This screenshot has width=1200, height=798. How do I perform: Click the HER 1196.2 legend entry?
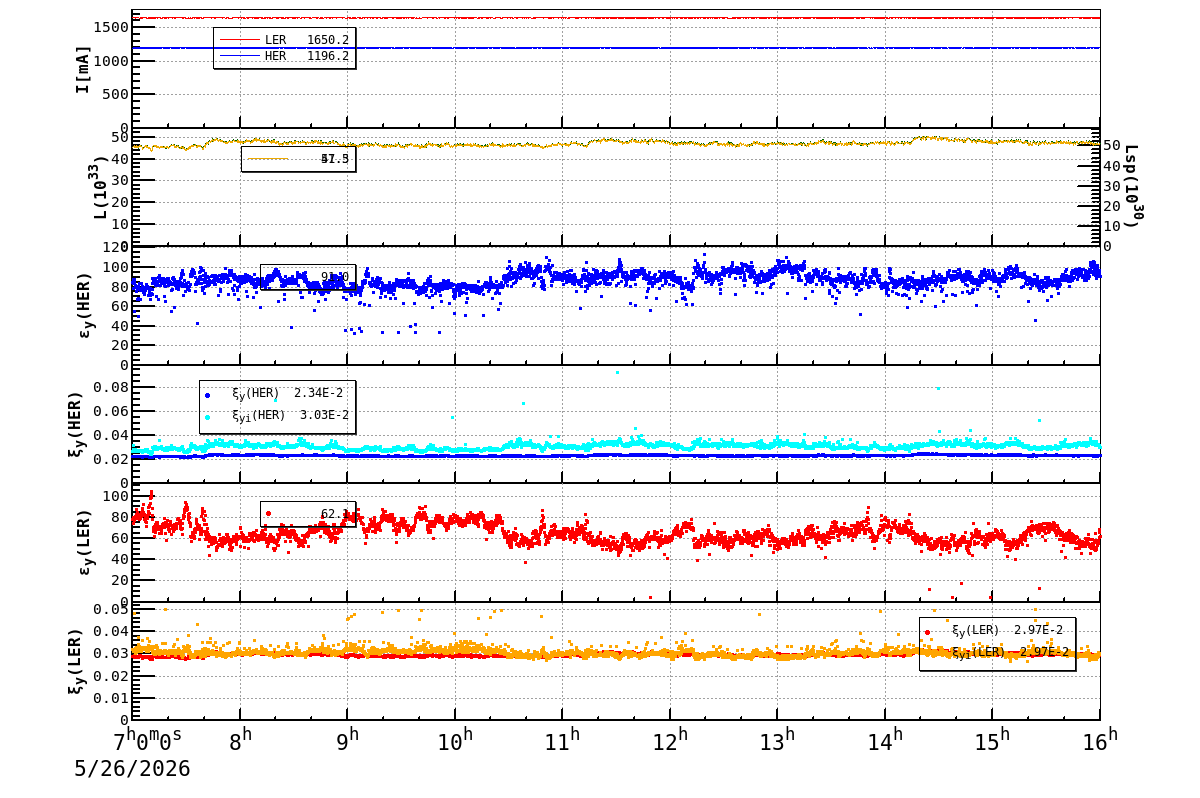pyautogui.click(x=284, y=56)
